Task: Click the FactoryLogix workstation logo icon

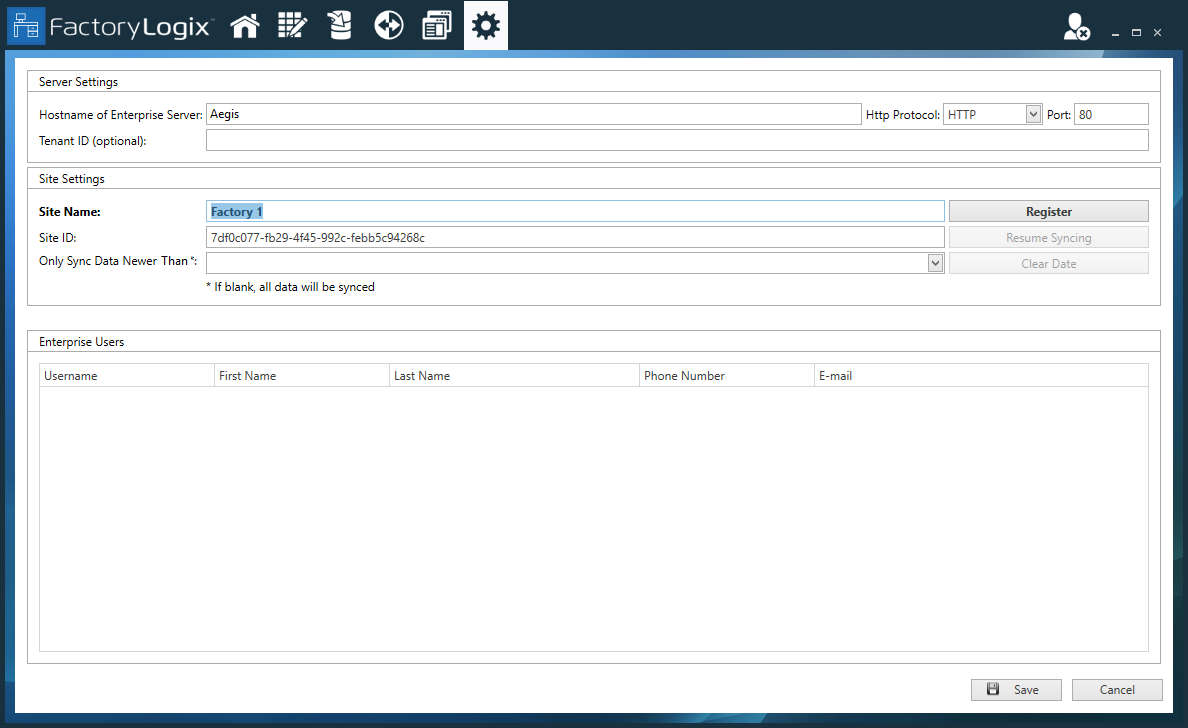Action: pyautogui.click(x=26, y=25)
